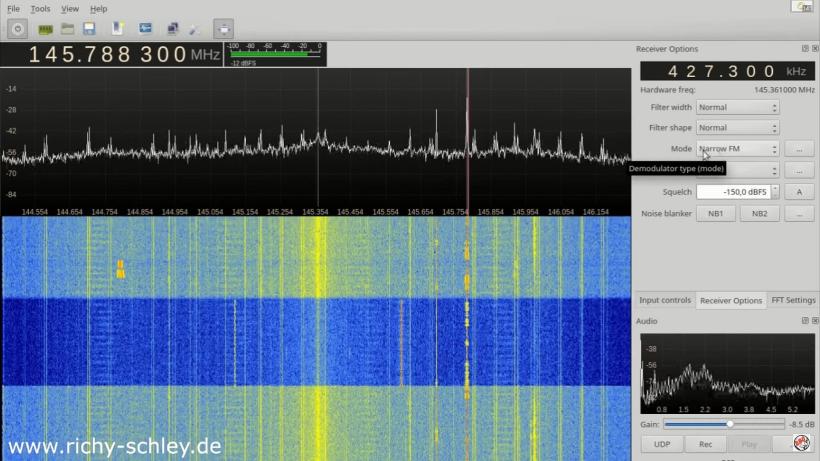Click the 145.354 label on the frequency axis

coord(315,212)
